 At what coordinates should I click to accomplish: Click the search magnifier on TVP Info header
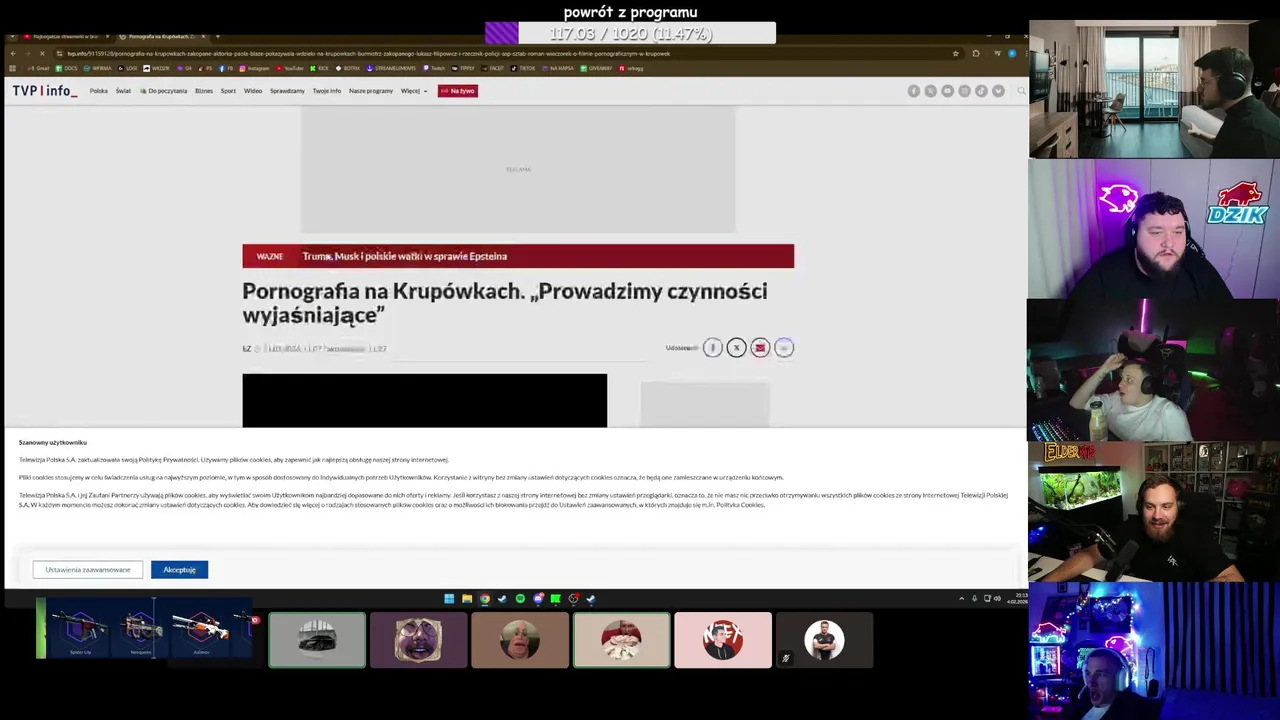tap(1021, 91)
